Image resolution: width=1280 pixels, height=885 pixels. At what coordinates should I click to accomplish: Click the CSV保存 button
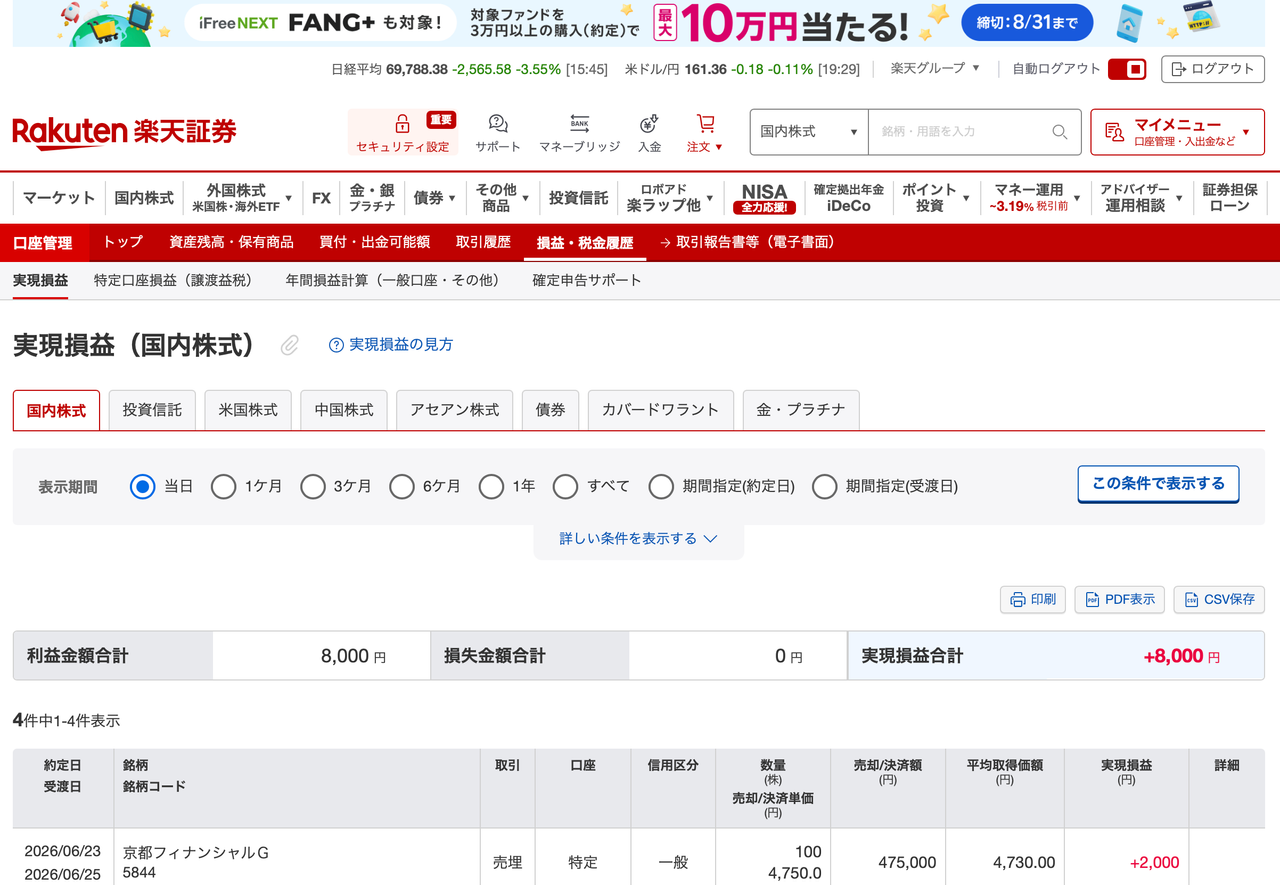pos(1219,599)
